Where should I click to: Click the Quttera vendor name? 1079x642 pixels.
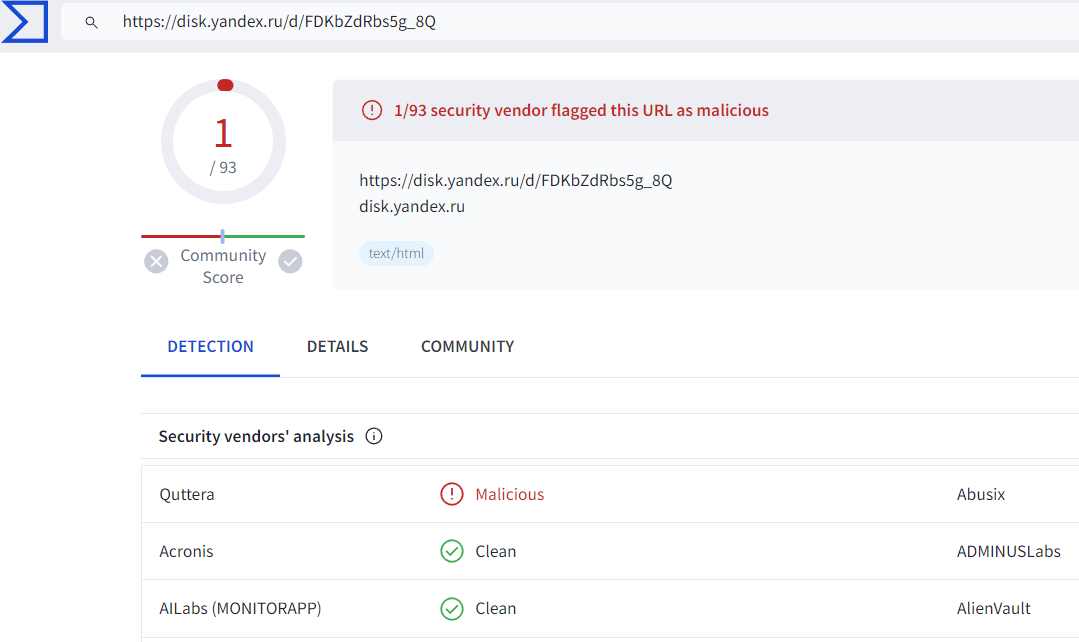186,494
